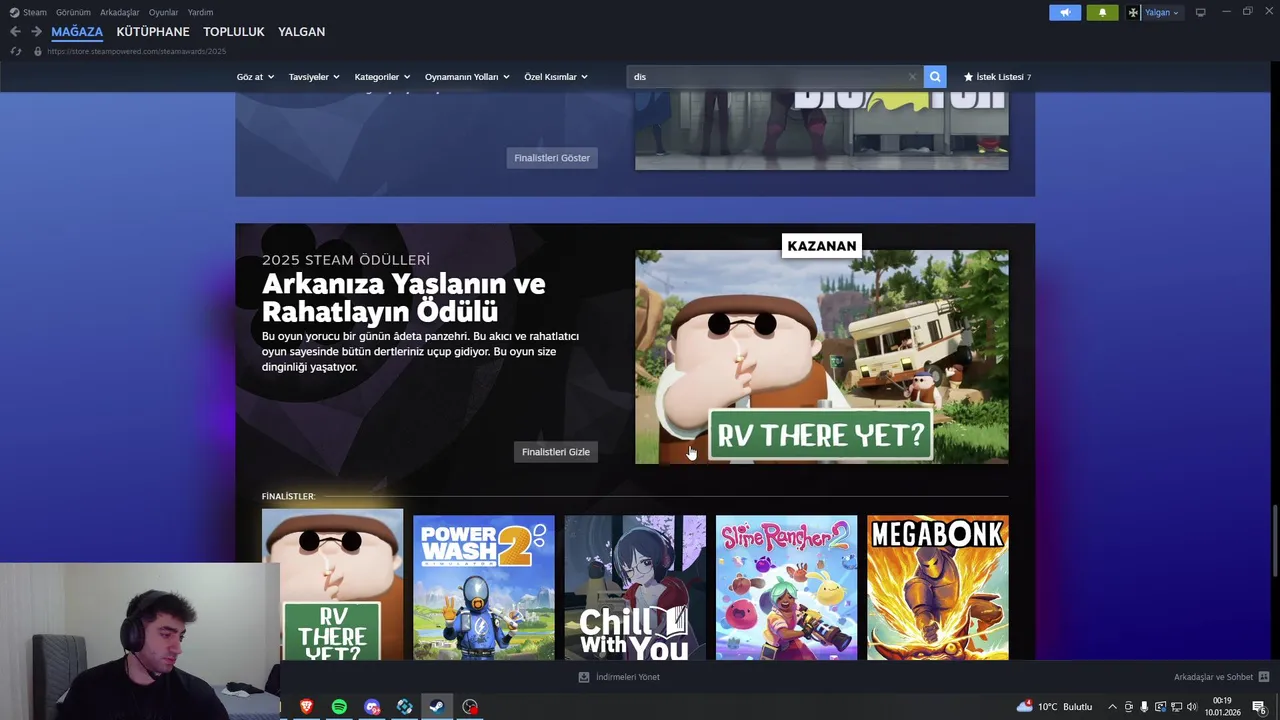The width and height of the screenshot is (1280, 720).
Task: Open the Windows notification center
Action: pyautogui.click(x=1259, y=707)
